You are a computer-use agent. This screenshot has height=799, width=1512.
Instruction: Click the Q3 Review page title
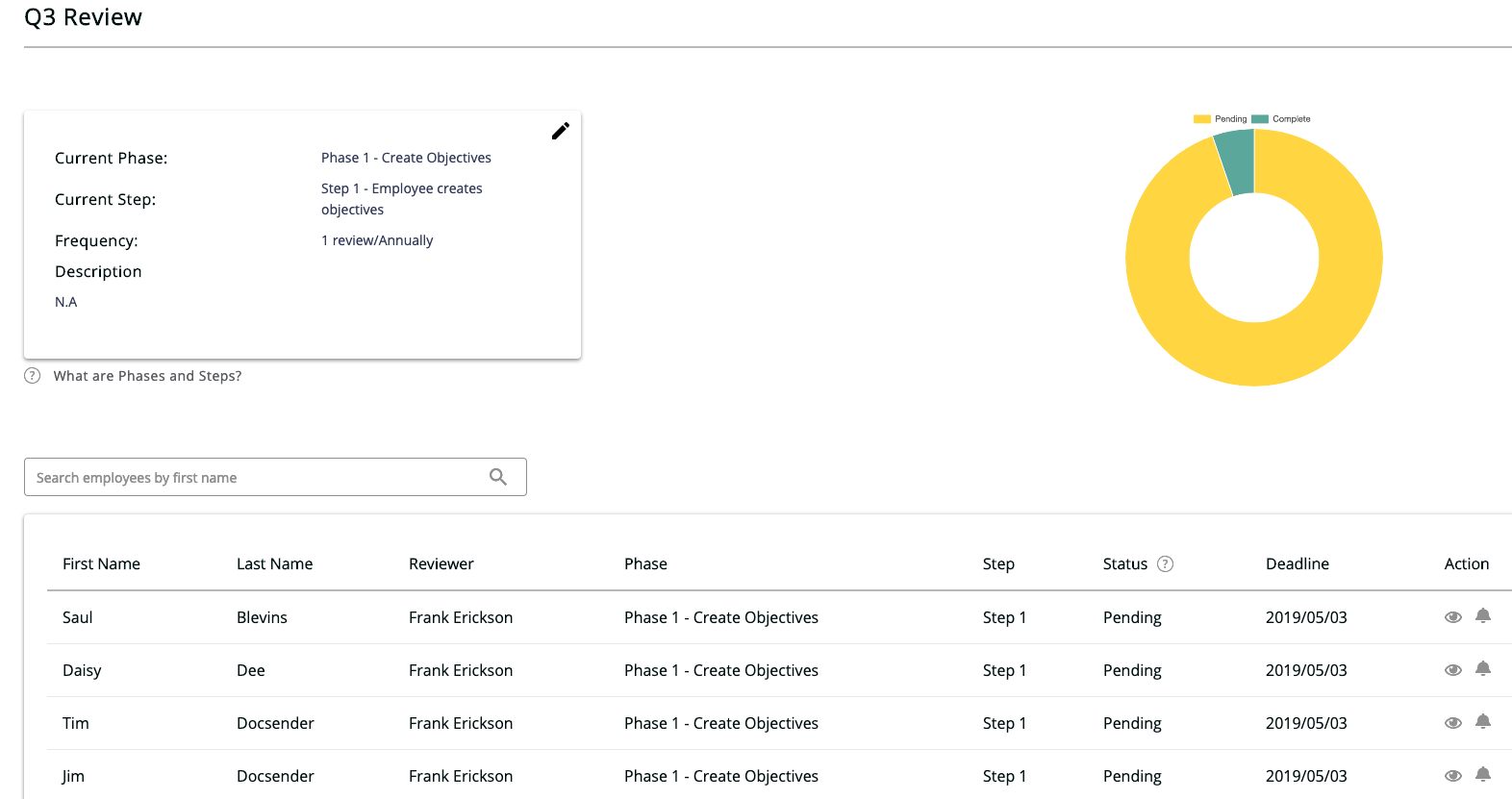pos(83,17)
